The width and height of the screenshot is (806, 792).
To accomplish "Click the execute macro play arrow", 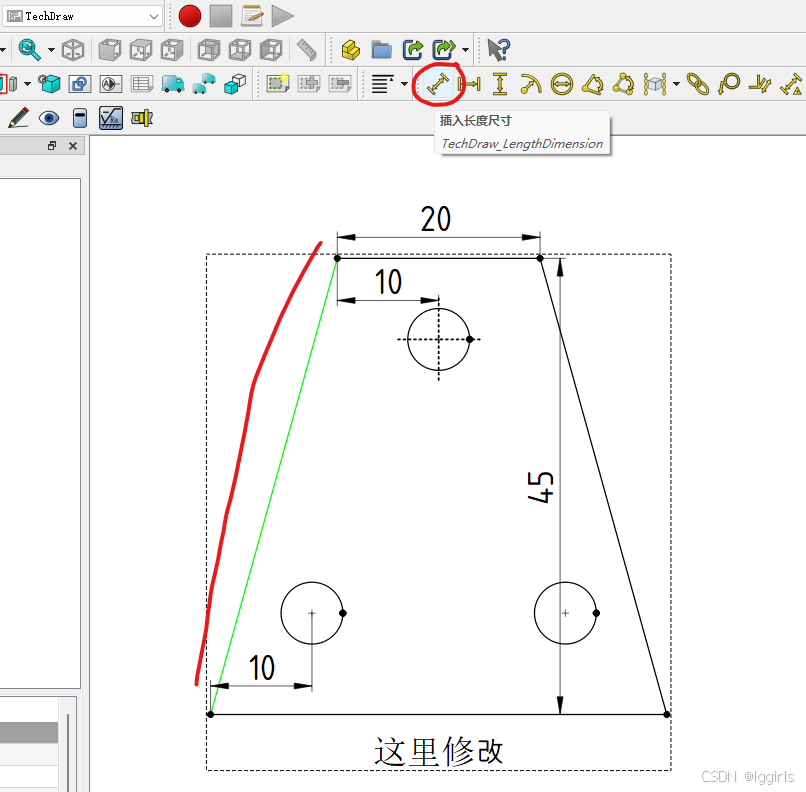I will click(x=282, y=16).
